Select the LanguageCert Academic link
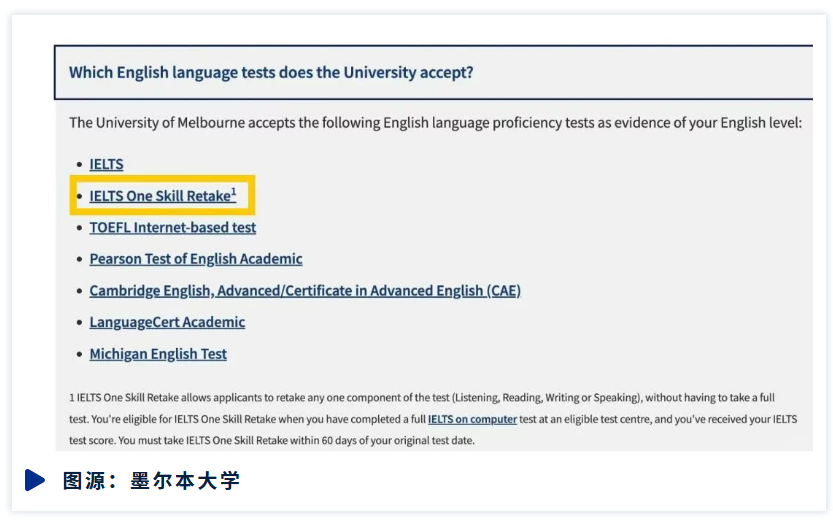This screenshot has width=833, height=526. (x=167, y=322)
